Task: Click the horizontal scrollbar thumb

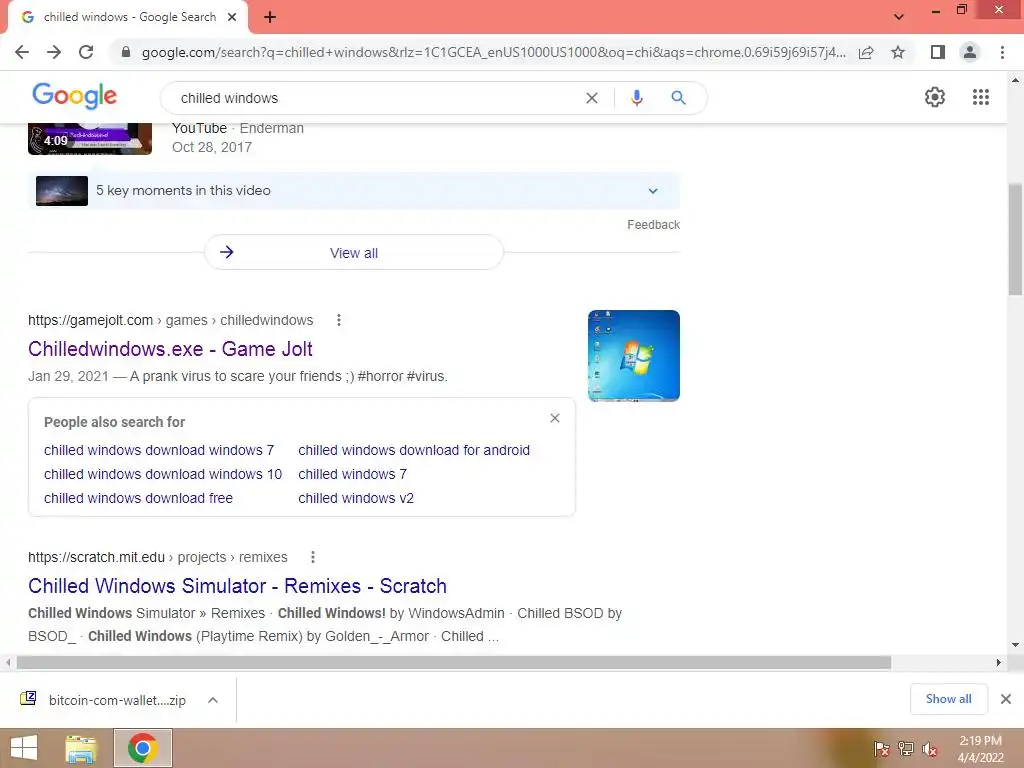Action: click(x=454, y=663)
